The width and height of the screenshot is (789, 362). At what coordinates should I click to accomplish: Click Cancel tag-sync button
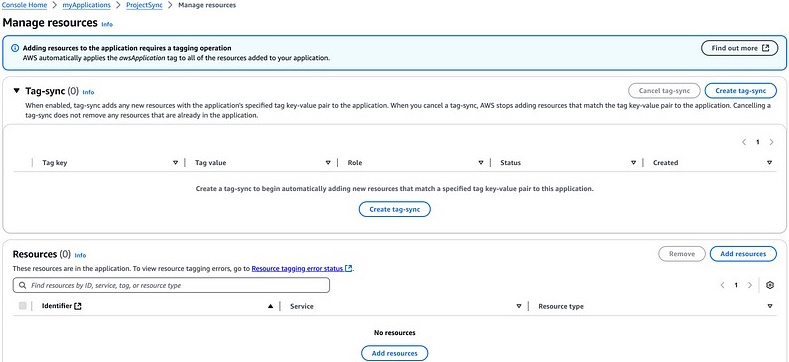[664, 91]
